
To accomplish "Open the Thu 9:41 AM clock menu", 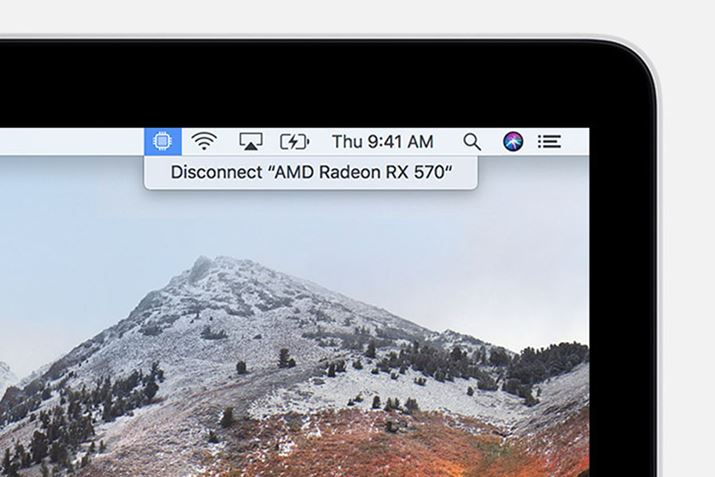I will [x=382, y=142].
